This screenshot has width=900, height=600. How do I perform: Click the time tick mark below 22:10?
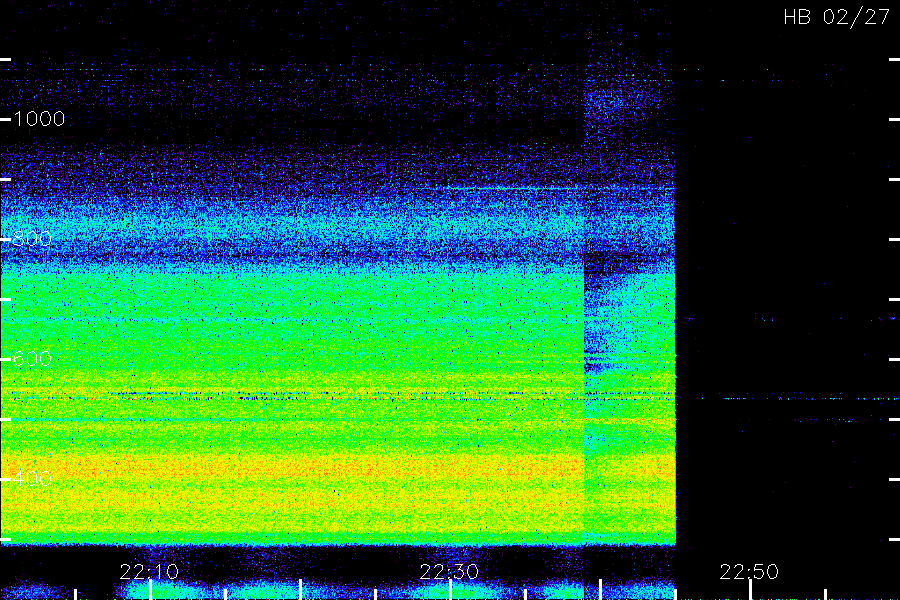point(150,590)
